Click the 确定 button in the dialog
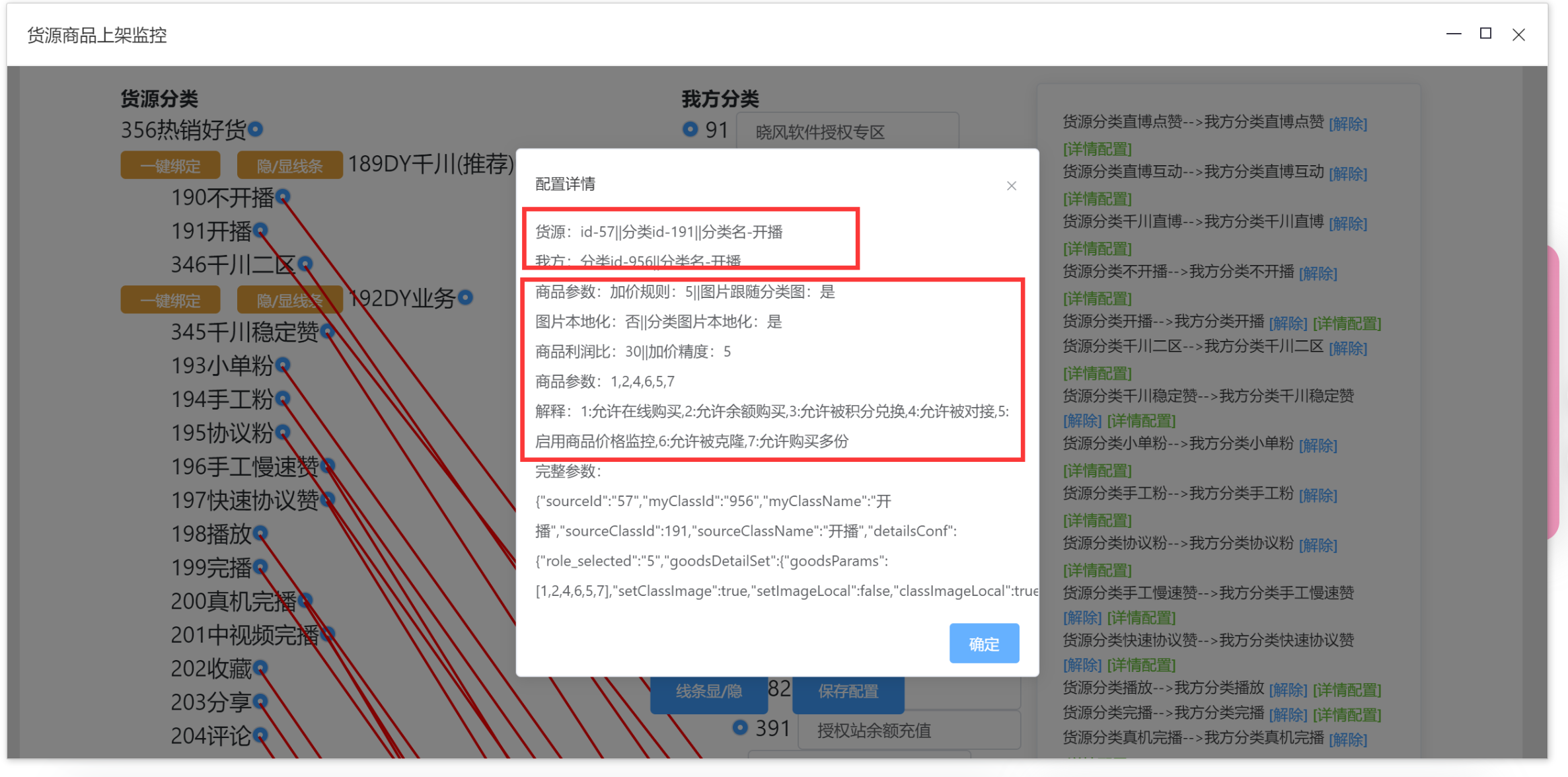 tap(984, 644)
